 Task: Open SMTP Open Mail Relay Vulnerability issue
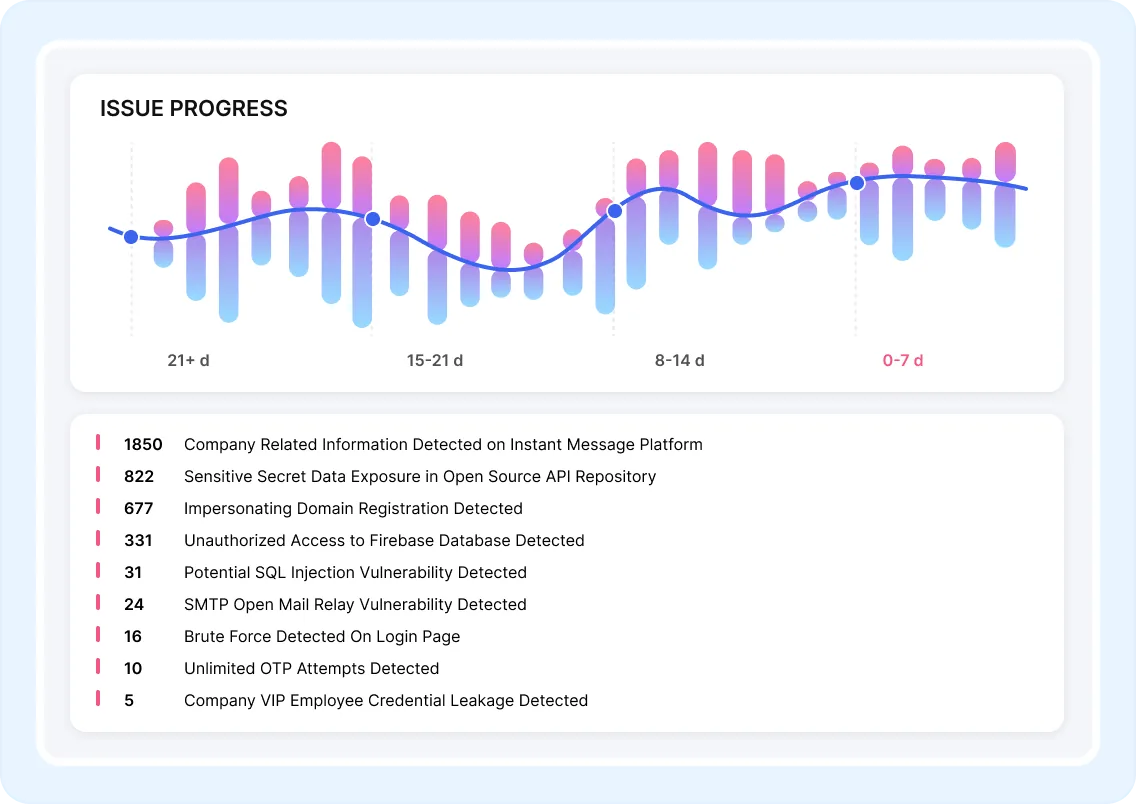(x=355, y=604)
